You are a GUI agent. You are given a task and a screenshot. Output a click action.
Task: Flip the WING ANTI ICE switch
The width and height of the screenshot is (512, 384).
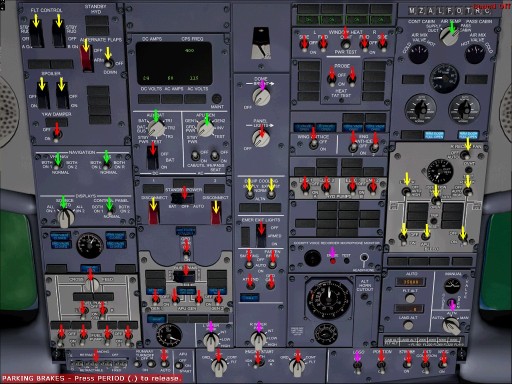click(x=313, y=143)
